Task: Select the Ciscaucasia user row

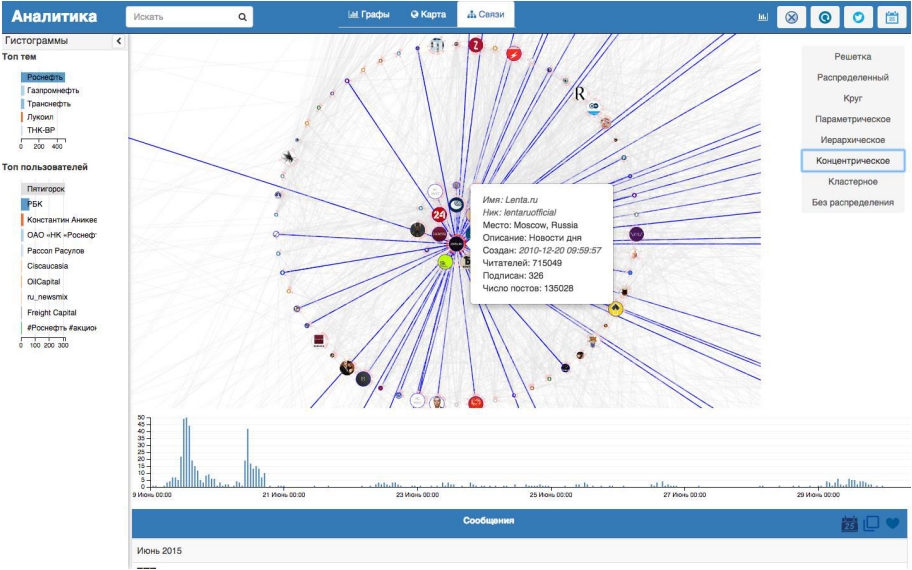Action: (x=46, y=266)
